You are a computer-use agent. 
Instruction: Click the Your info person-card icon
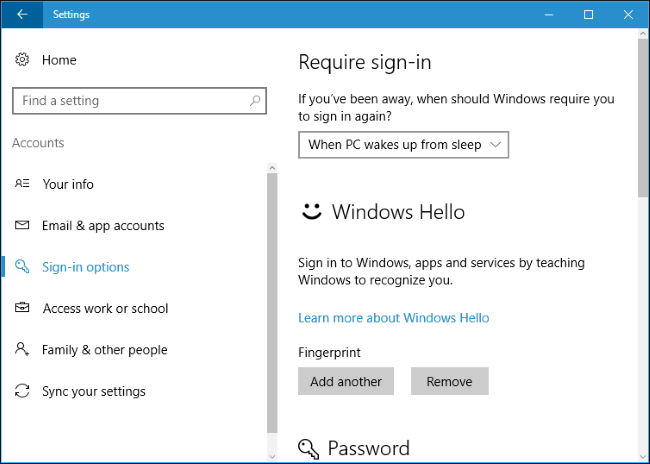click(22, 183)
